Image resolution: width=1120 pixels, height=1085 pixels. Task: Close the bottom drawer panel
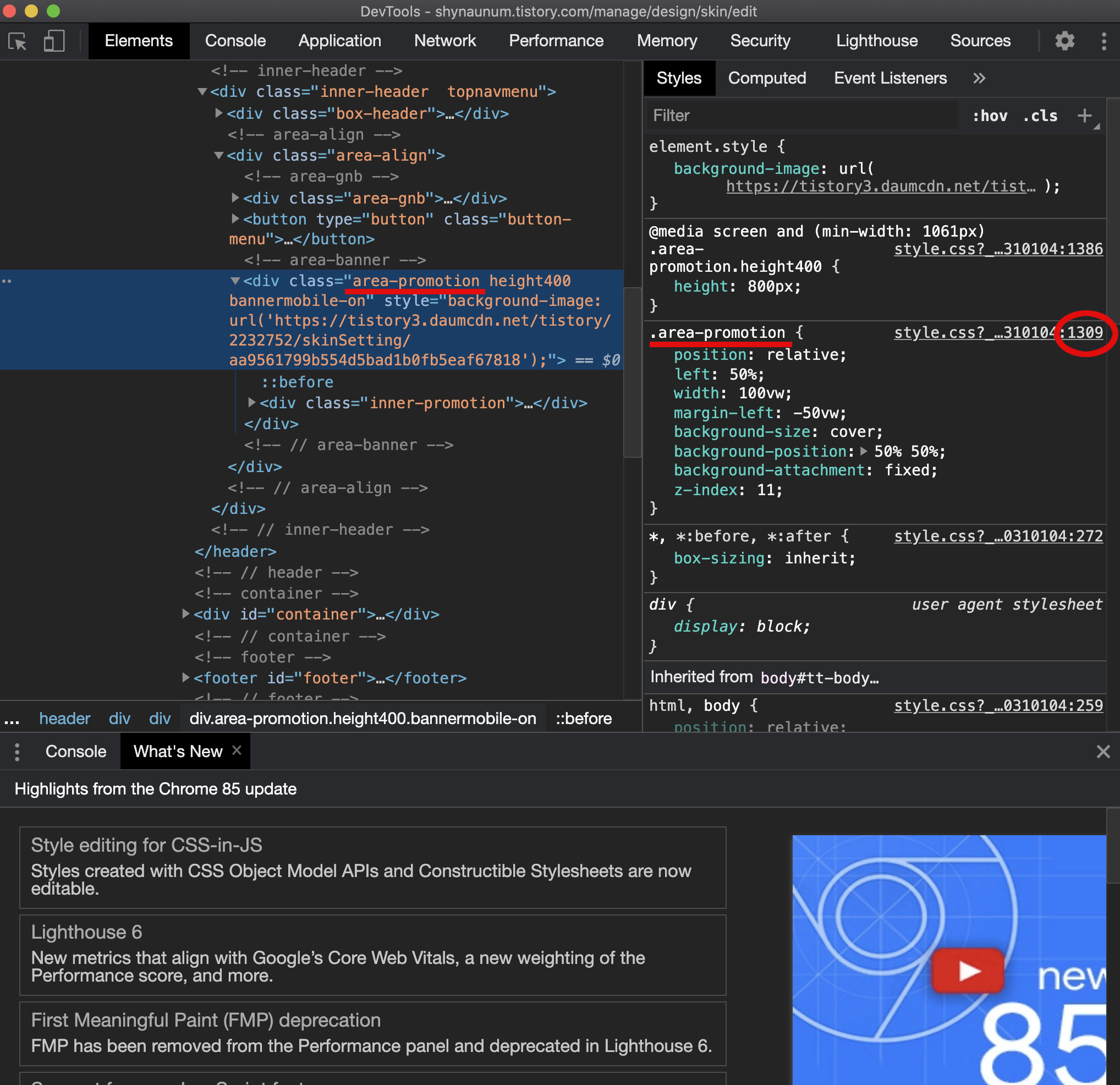[1103, 751]
